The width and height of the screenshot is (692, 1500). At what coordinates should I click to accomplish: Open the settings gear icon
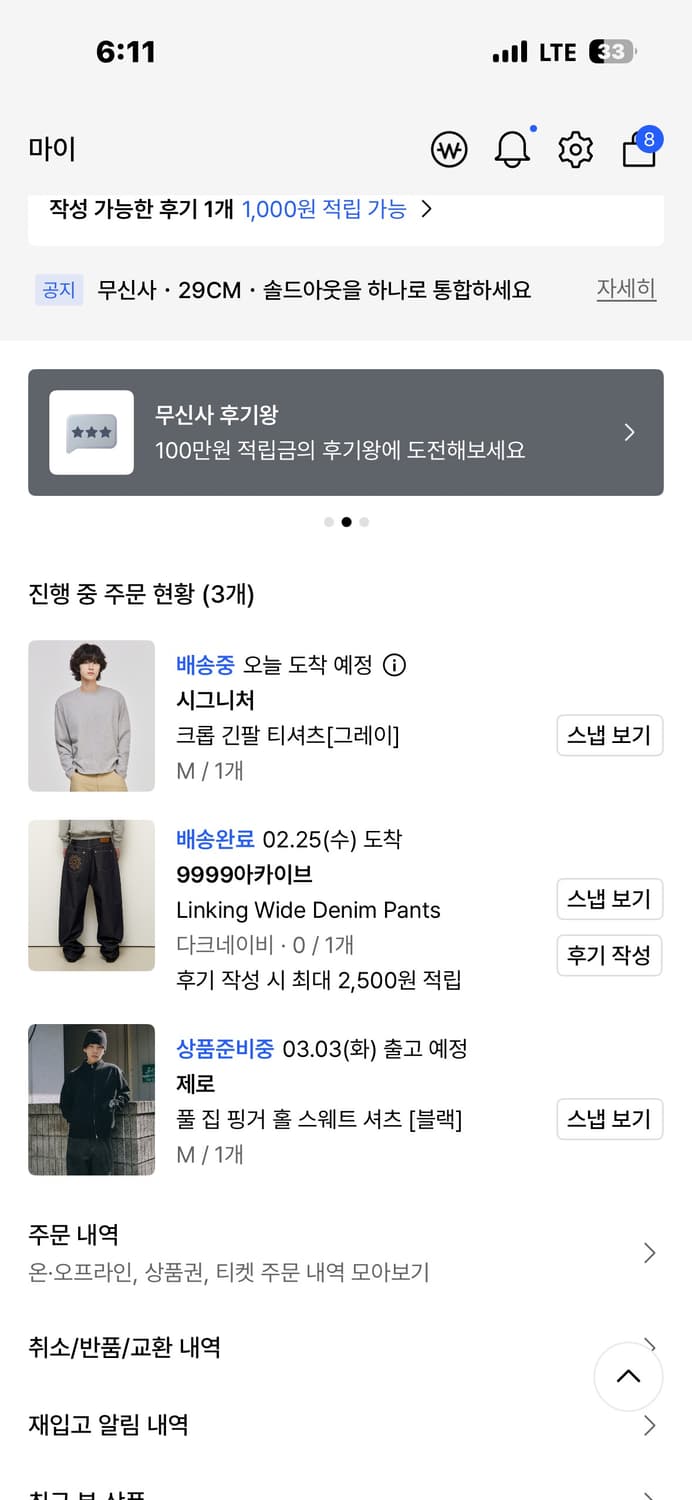coord(576,148)
